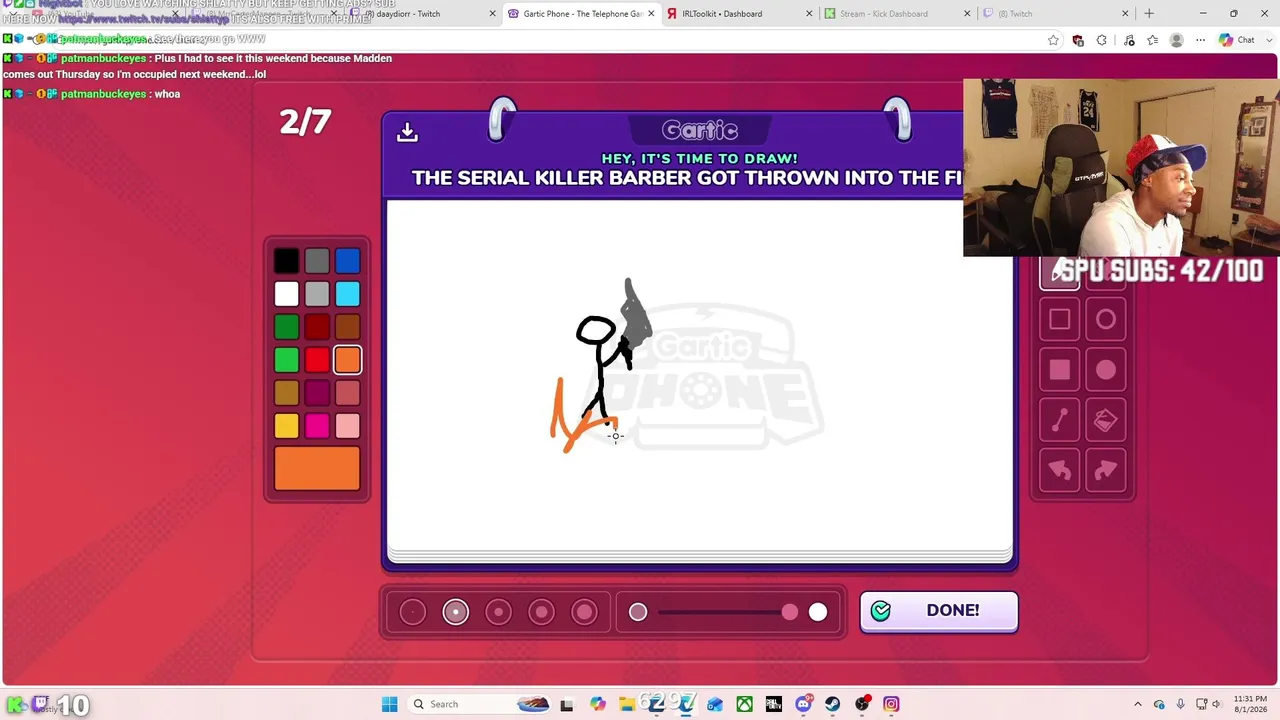Switch to the IRLToolkit - Dashboard tab
The height and width of the screenshot is (720, 1280).
739,13
